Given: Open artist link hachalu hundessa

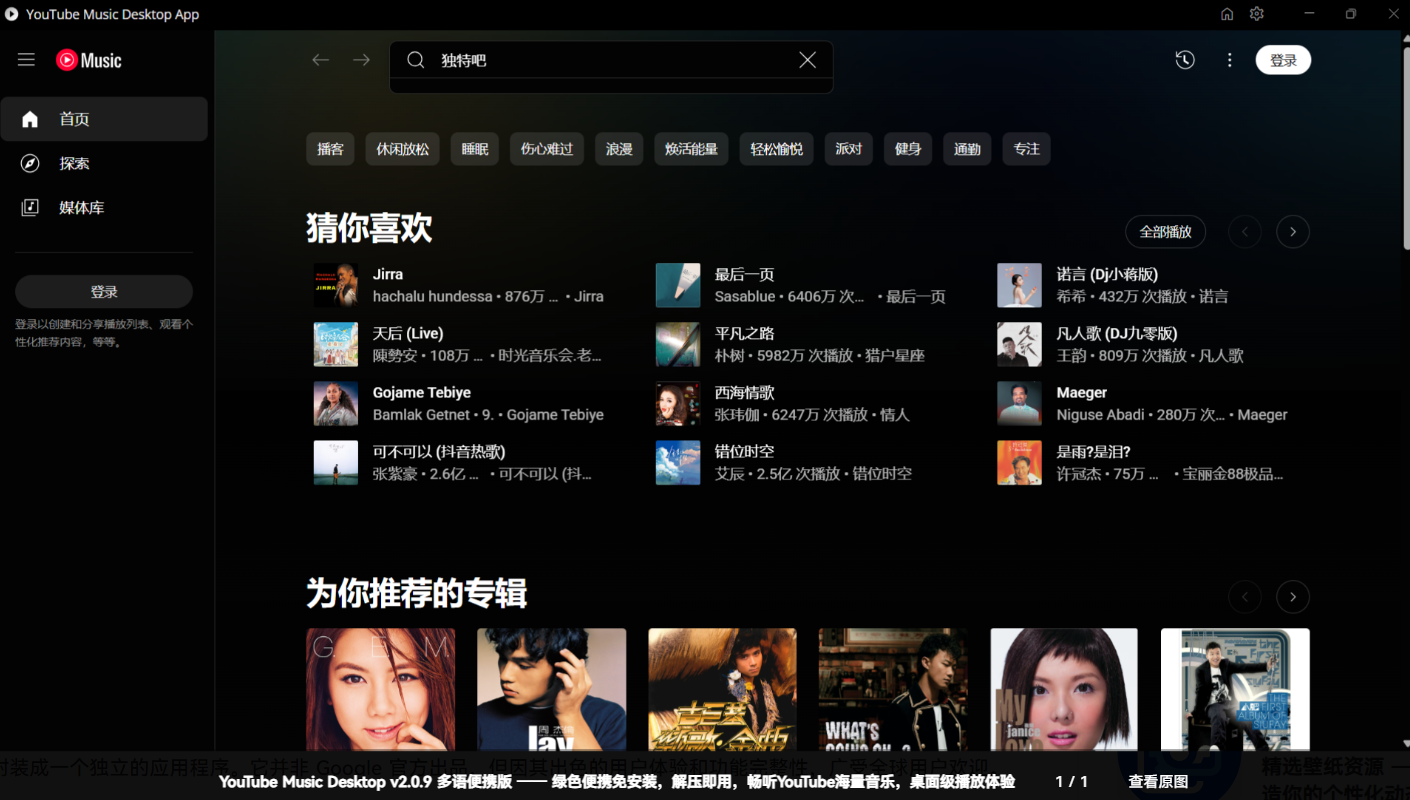Looking at the screenshot, I should pyautogui.click(x=432, y=297).
